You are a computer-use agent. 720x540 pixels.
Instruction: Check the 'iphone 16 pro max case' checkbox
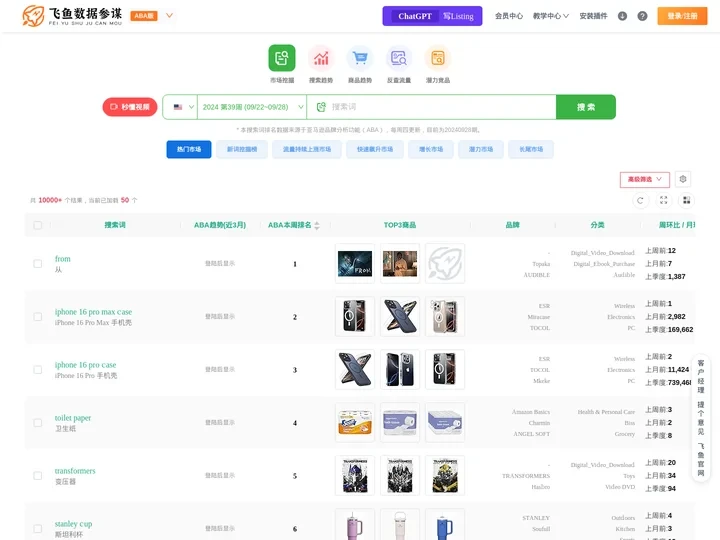coord(38,317)
